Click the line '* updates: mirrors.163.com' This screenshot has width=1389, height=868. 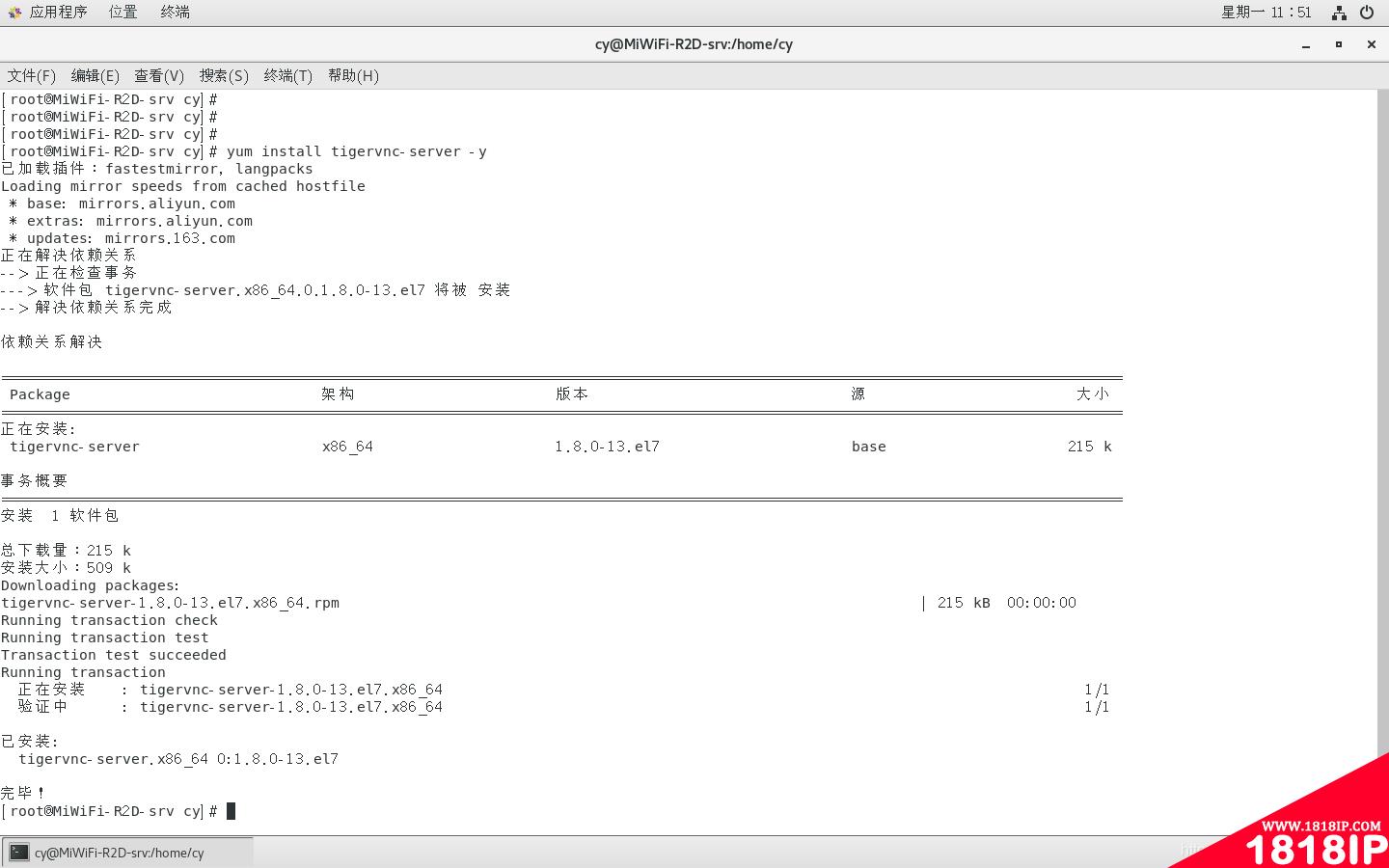click(122, 238)
